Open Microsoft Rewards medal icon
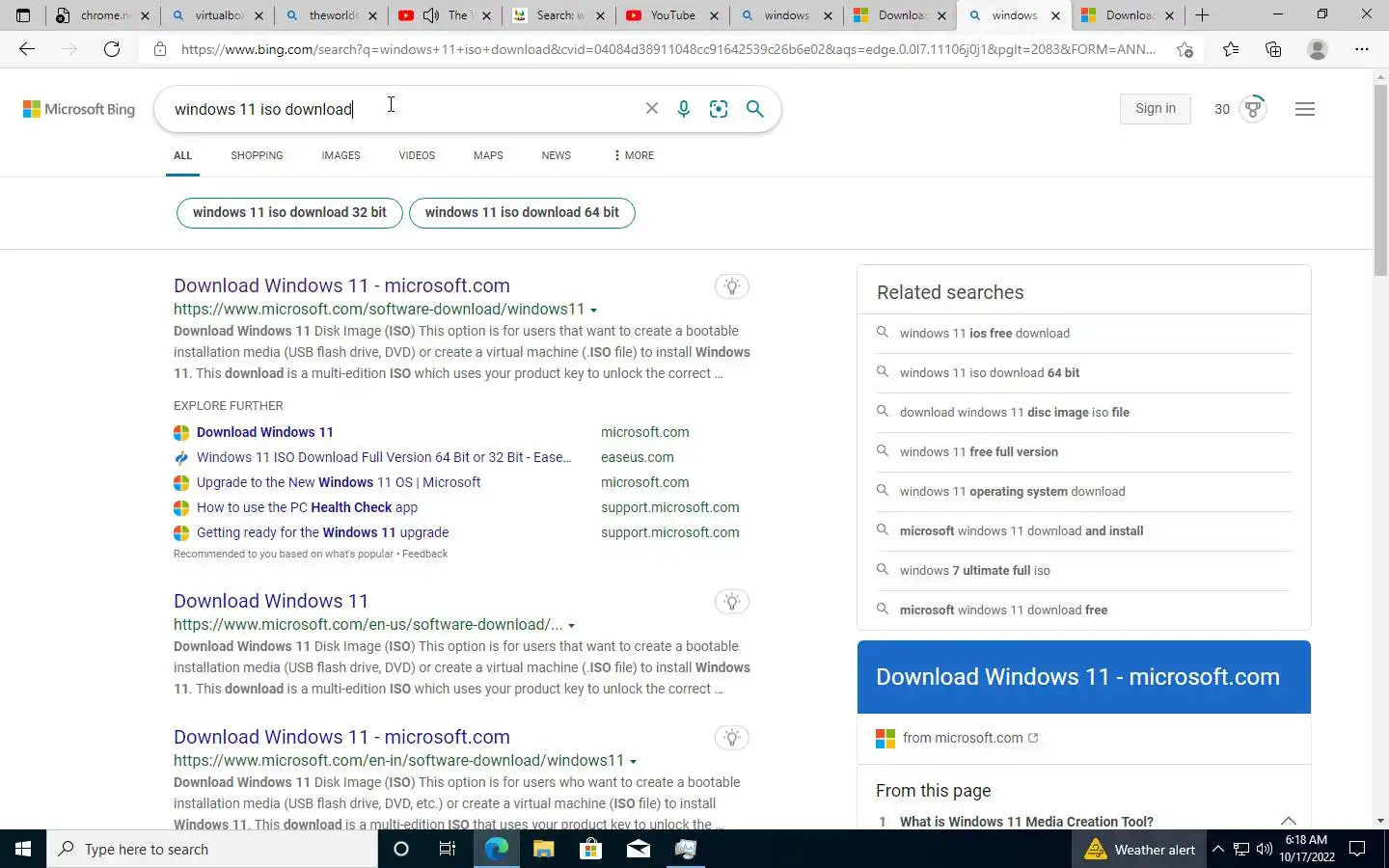 [1253, 109]
